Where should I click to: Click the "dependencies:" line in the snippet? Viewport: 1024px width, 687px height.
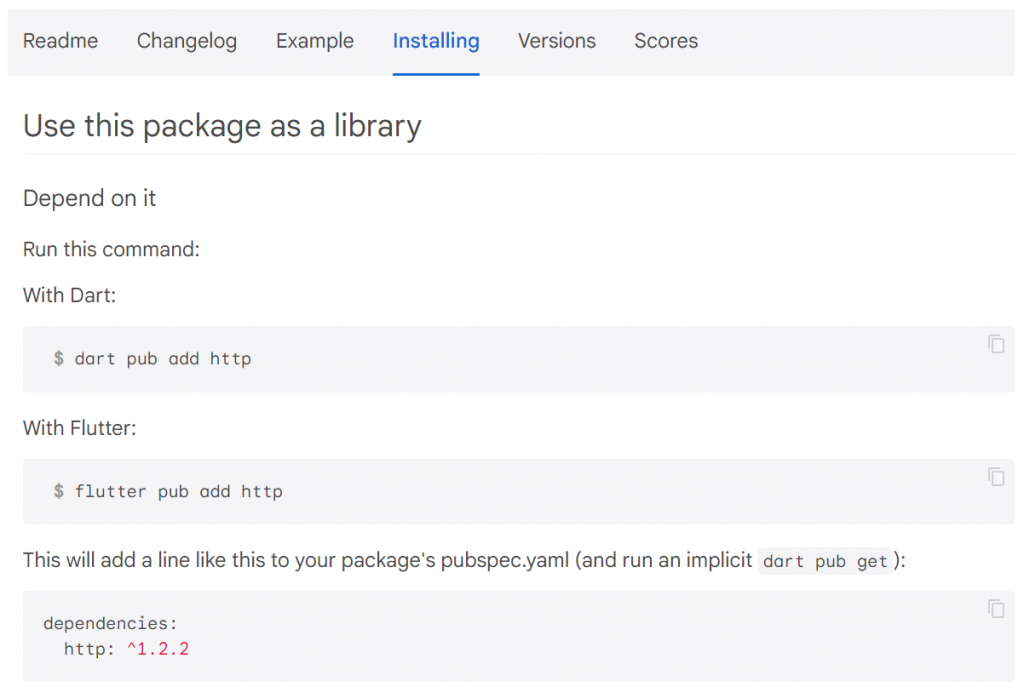click(110, 623)
